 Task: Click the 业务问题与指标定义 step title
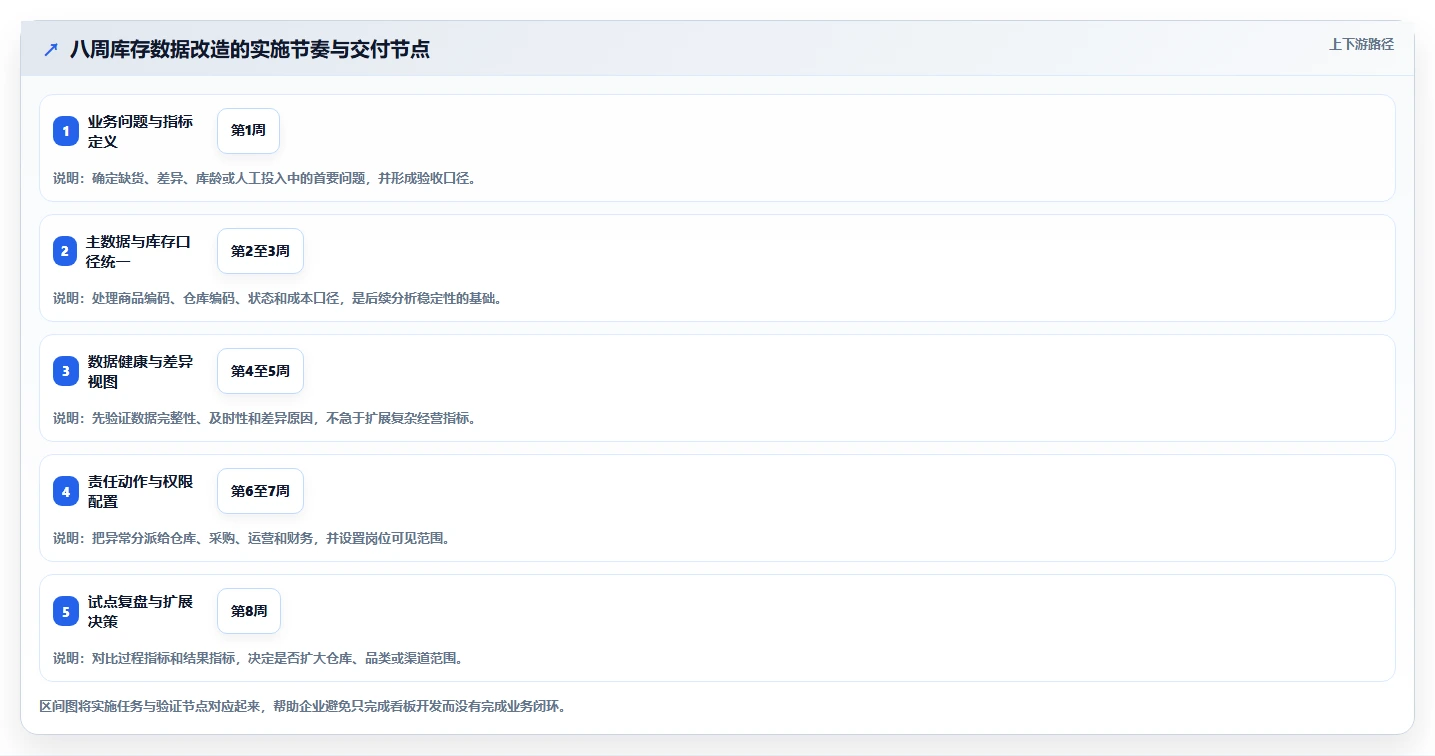tap(140, 131)
